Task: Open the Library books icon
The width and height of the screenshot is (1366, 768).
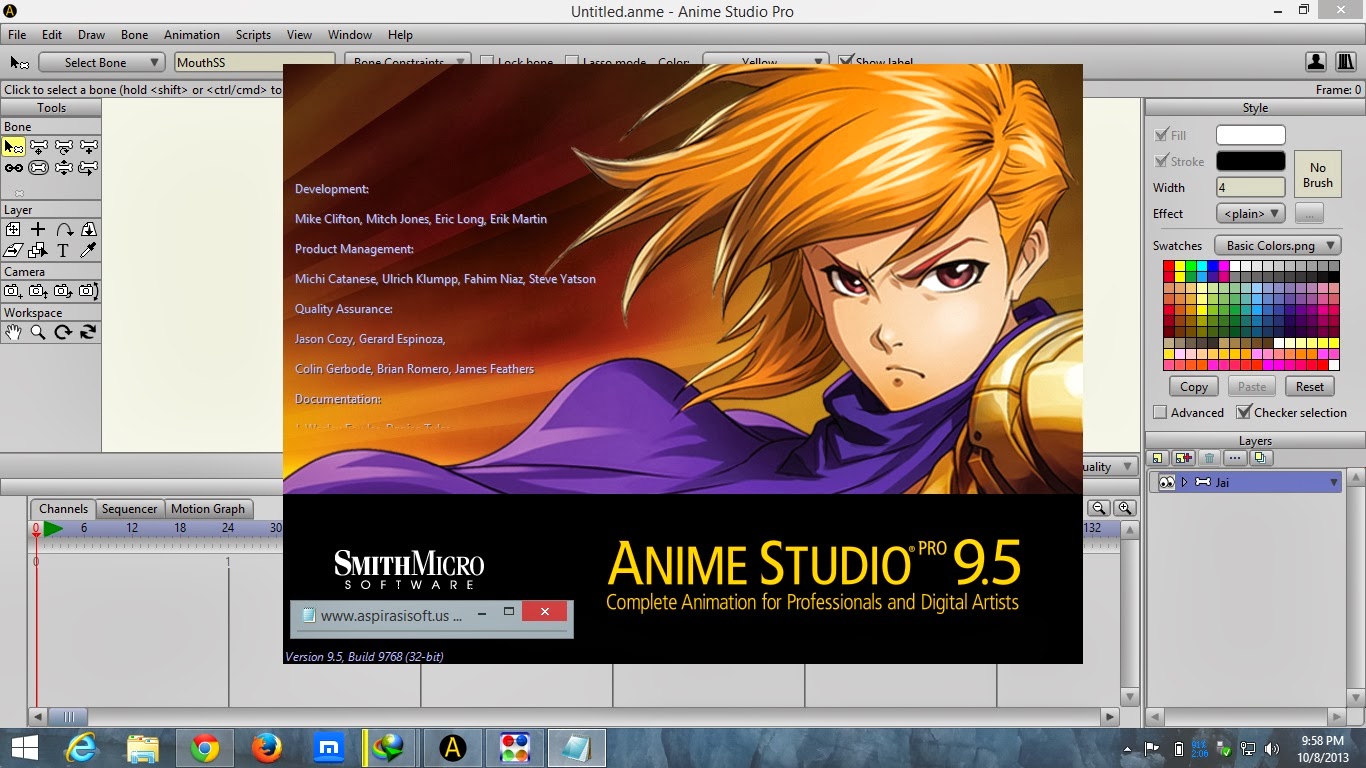Action: (x=1346, y=62)
